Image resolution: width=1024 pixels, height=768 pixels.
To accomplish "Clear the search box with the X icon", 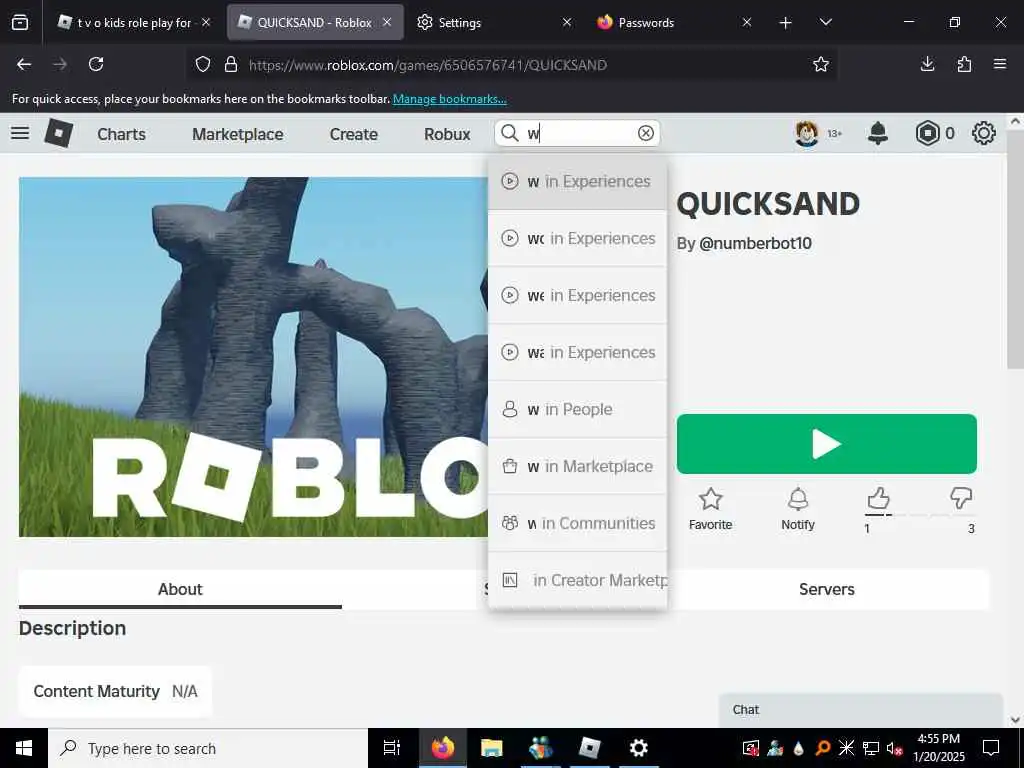I will 645,133.
